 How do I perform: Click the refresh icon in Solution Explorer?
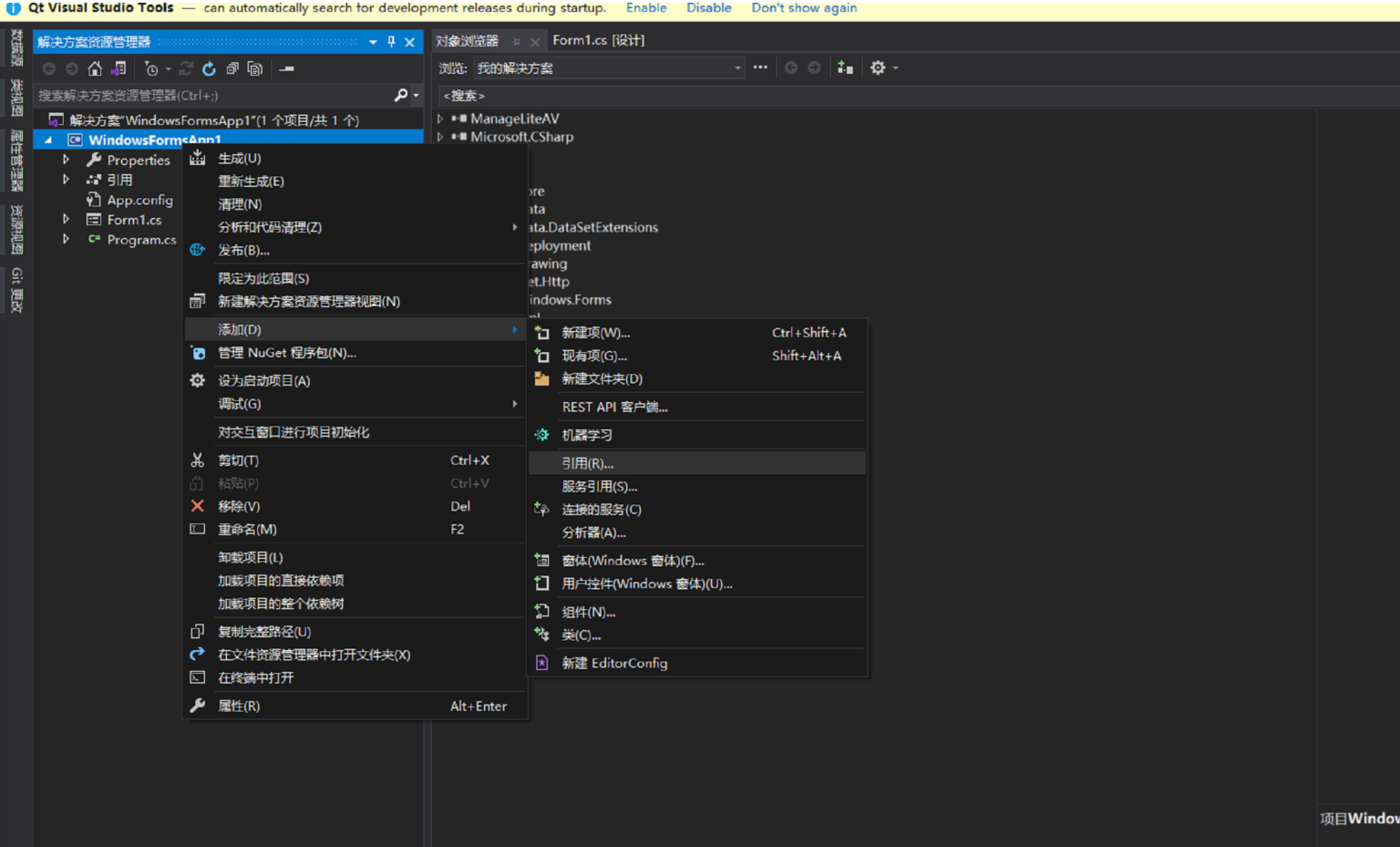click(209, 68)
